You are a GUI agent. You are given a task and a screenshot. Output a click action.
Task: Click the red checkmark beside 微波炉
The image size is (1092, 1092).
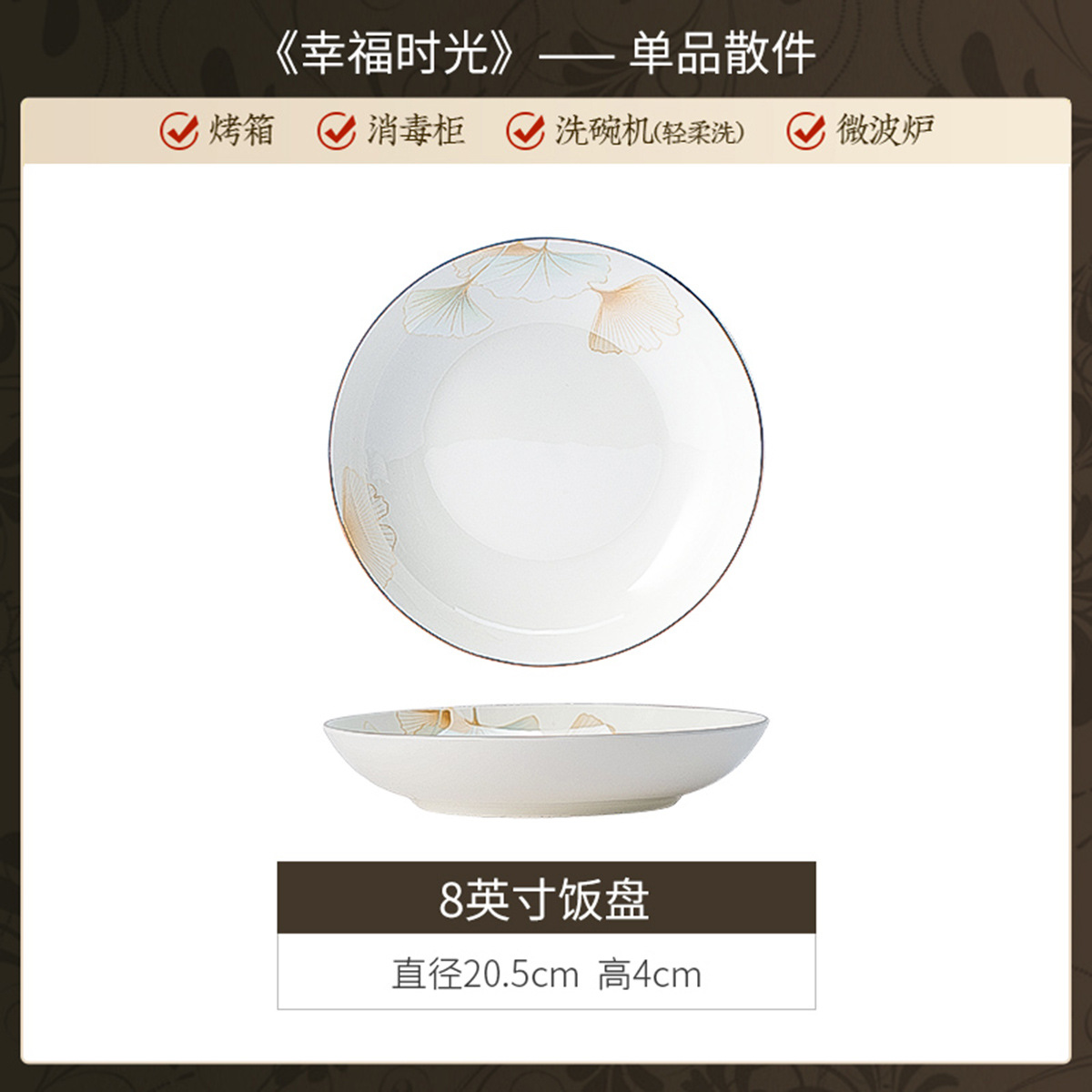(806, 131)
